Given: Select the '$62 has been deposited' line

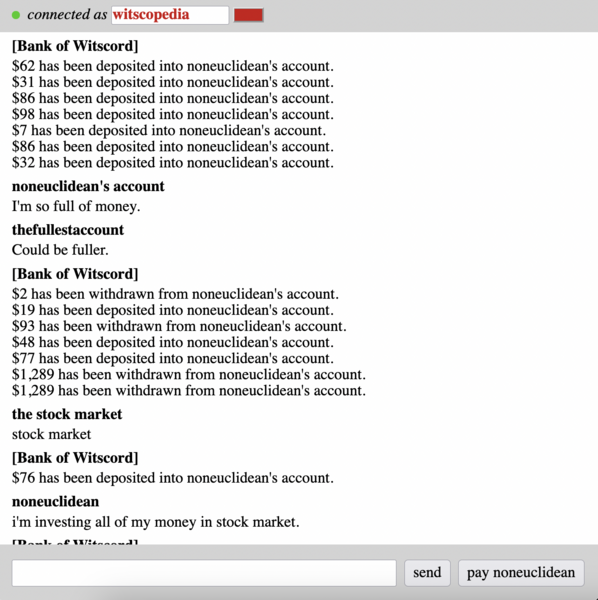Looking at the screenshot, I should point(173,66).
